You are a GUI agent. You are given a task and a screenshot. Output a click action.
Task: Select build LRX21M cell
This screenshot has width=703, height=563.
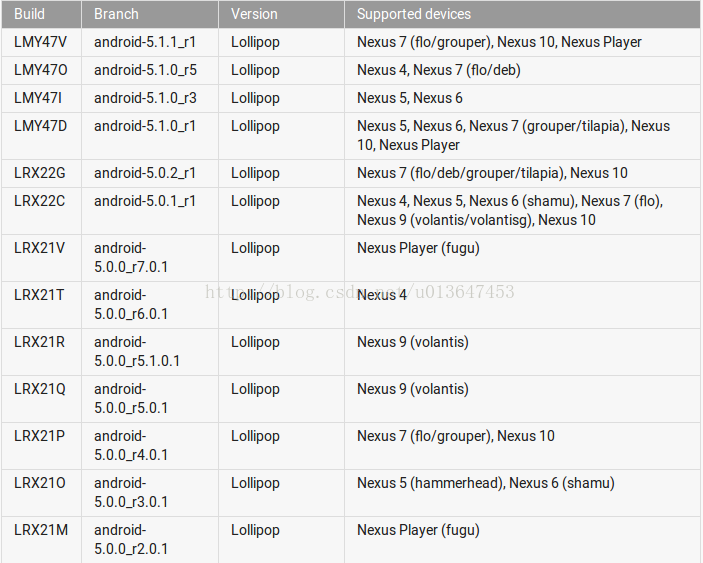(41, 540)
